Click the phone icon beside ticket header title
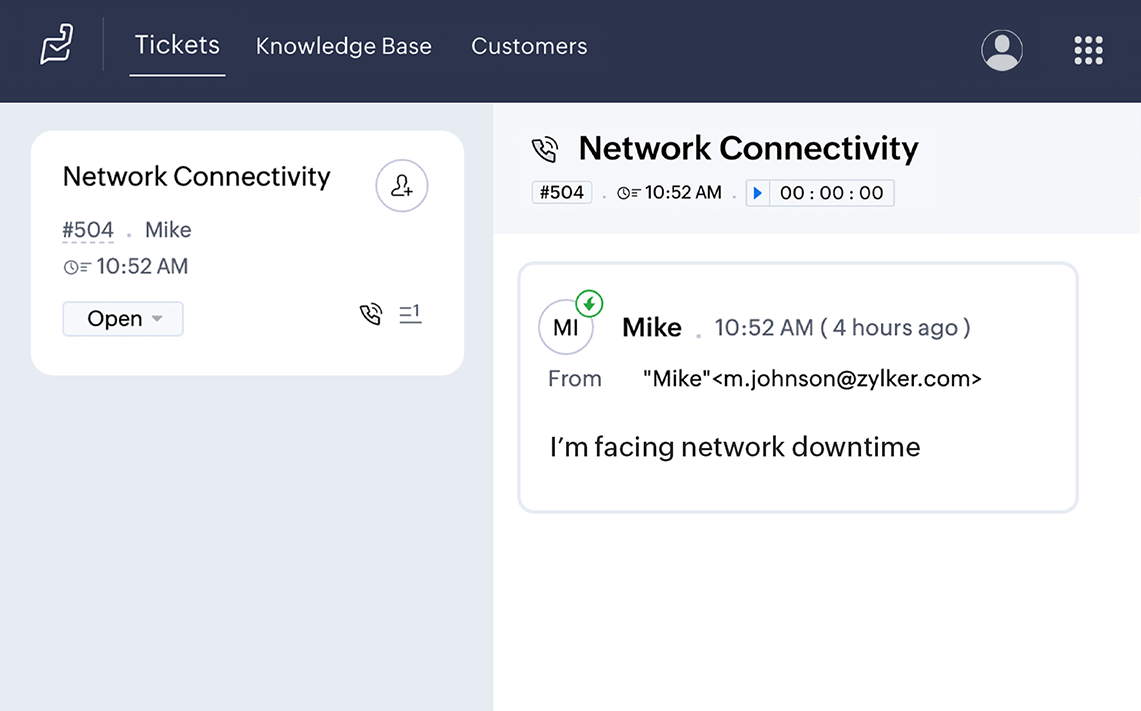Image resolution: width=1141 pixels, height=711 pixels. (x=544, y=150)
